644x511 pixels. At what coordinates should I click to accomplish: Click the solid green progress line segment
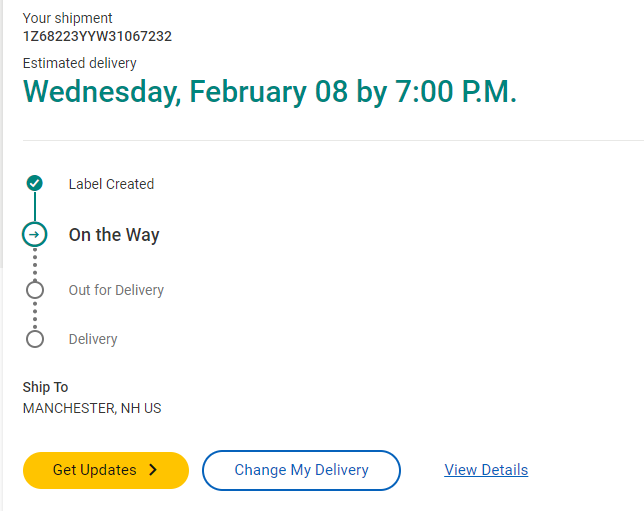pos(35,208)
